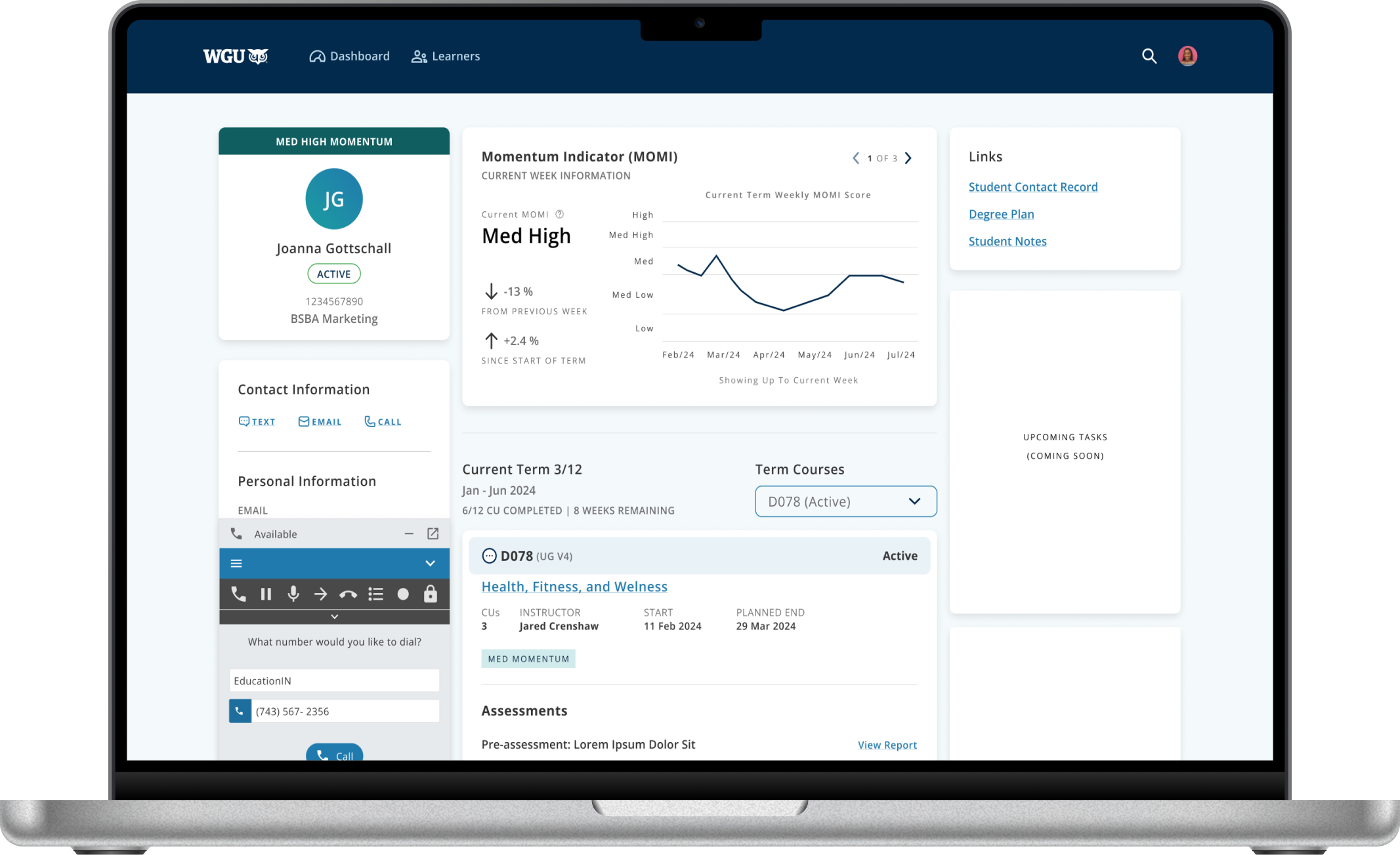Open the D078 (Active) term courses dropdown
1400x855 pixels.
click(845, 502)
